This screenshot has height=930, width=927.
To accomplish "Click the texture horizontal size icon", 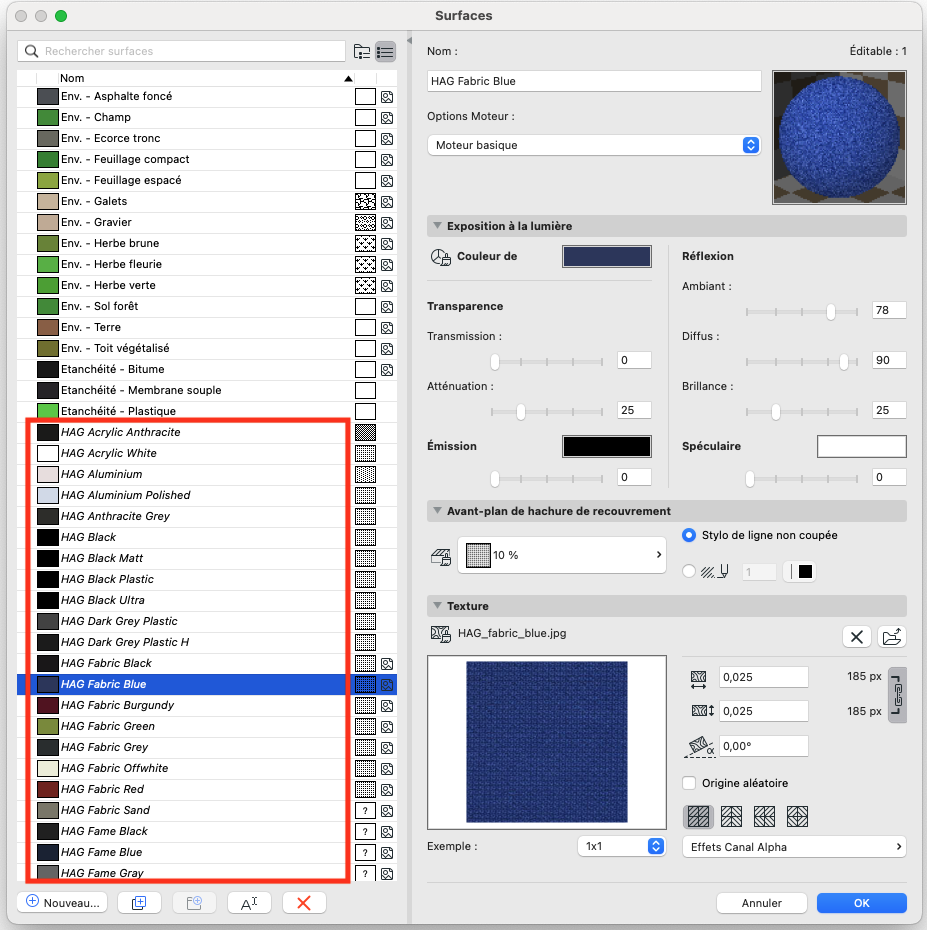I will pos(699,678).
